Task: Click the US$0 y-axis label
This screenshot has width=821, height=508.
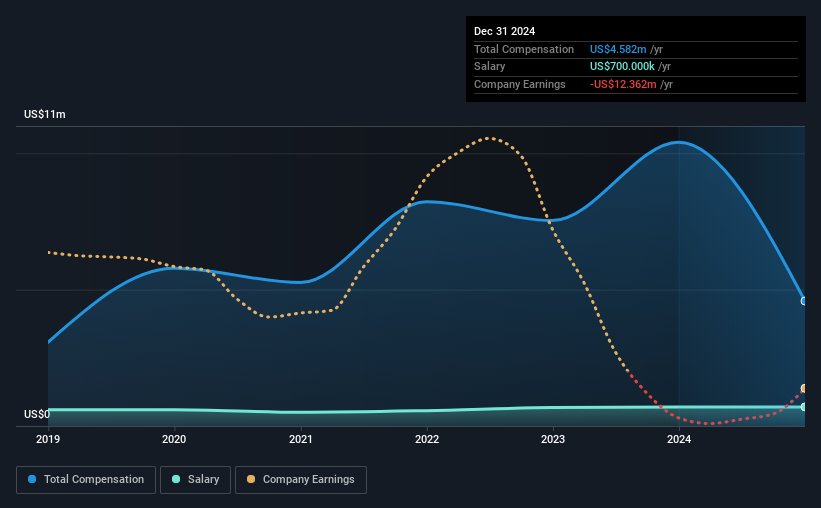Action: click(37, 414)
